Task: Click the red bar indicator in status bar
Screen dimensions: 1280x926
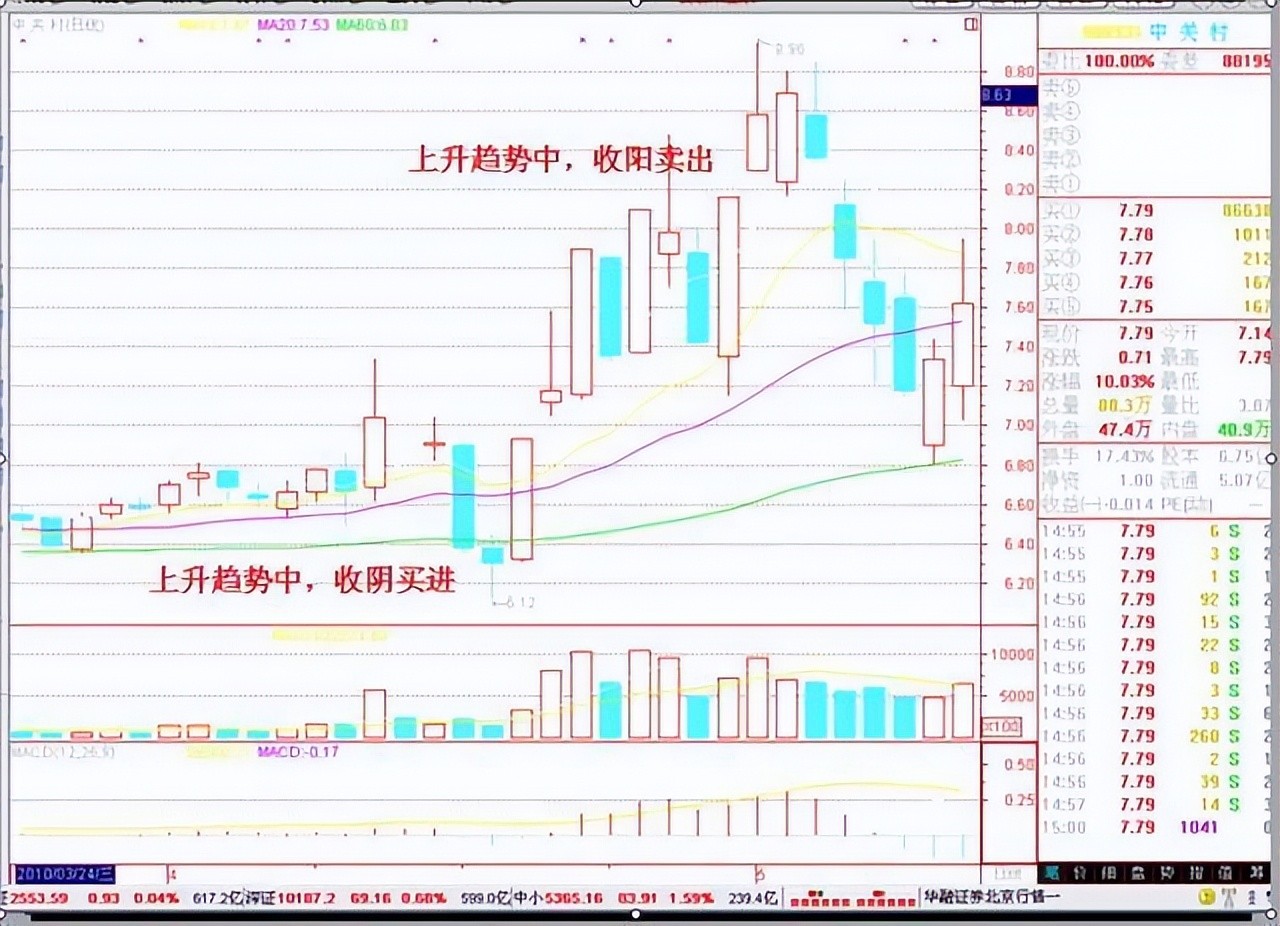Action: pos(848,899)
